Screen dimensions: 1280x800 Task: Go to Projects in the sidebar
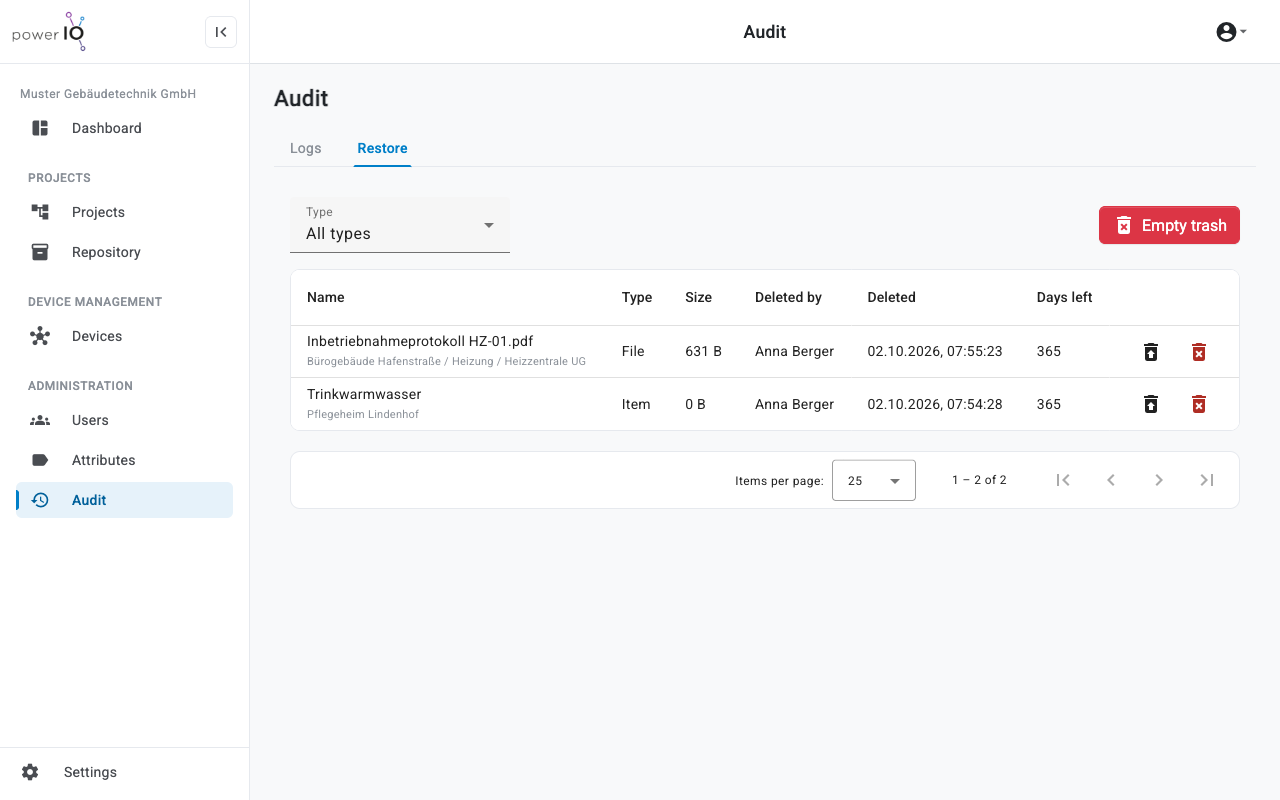coord(124,212)
